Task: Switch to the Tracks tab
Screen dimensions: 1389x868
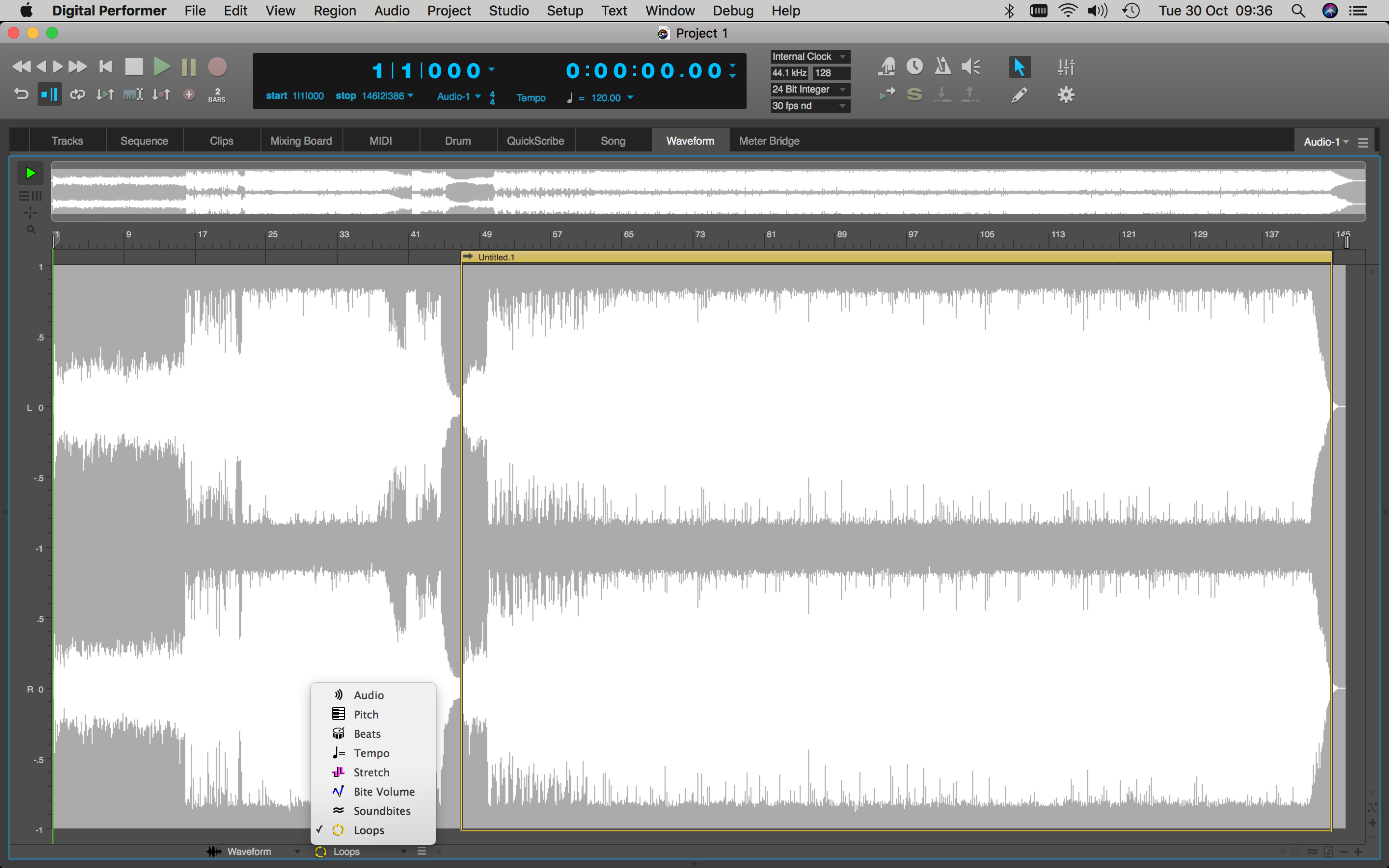Action: point(67,141)
